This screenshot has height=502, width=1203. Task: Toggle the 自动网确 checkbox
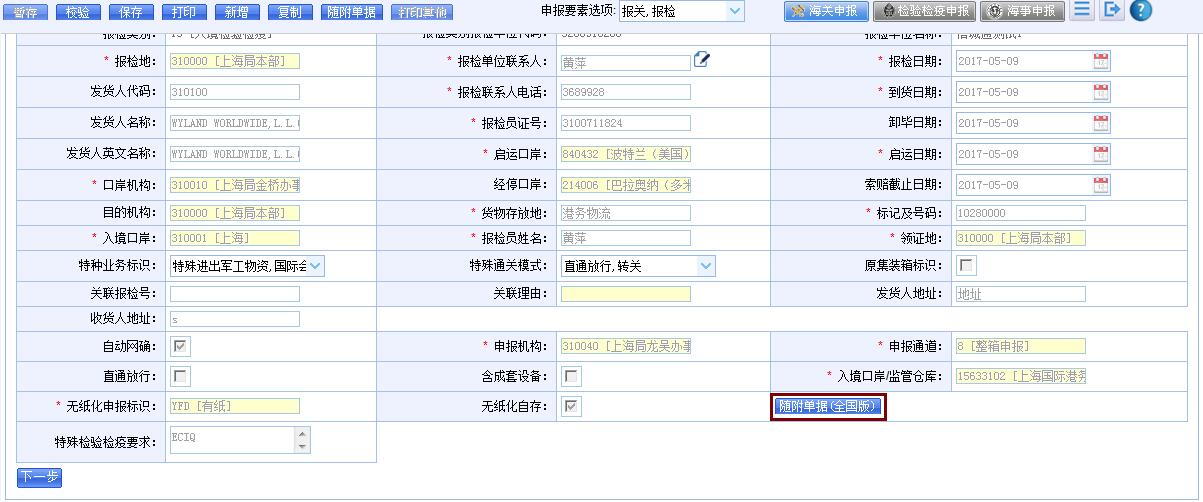pos(180,346)
